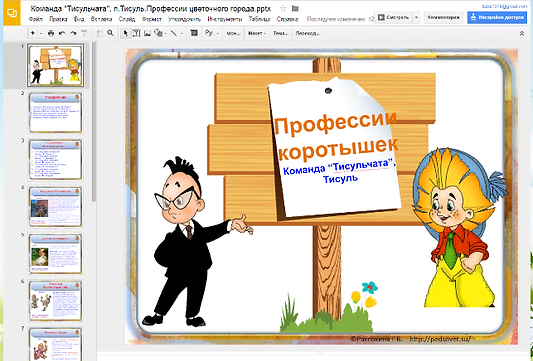The height and width of the screenshot is (361, 533).
Task: Open the Слайд menu
Action: coord(127,19)
